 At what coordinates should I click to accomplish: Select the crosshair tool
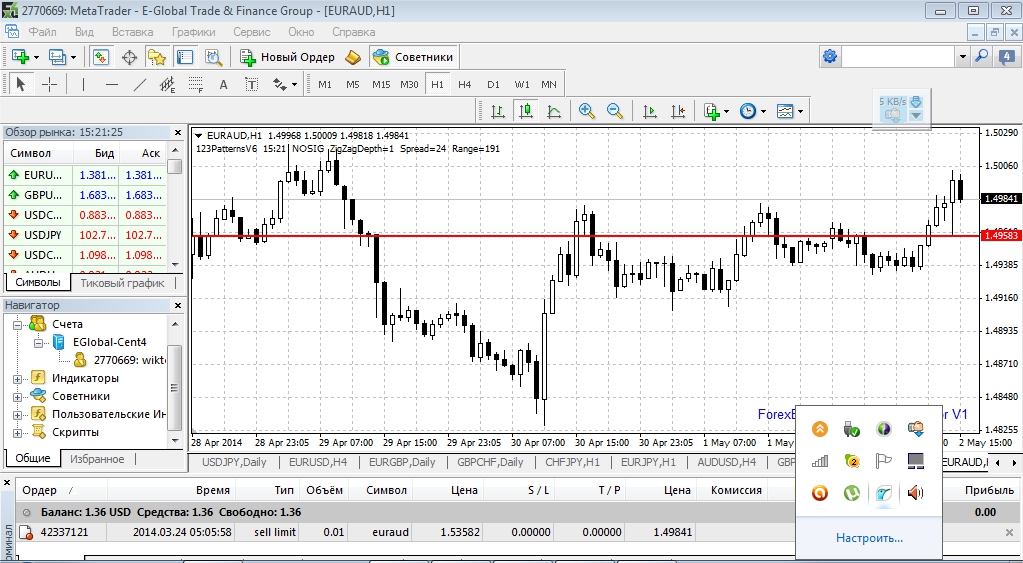tap(50, 84)
